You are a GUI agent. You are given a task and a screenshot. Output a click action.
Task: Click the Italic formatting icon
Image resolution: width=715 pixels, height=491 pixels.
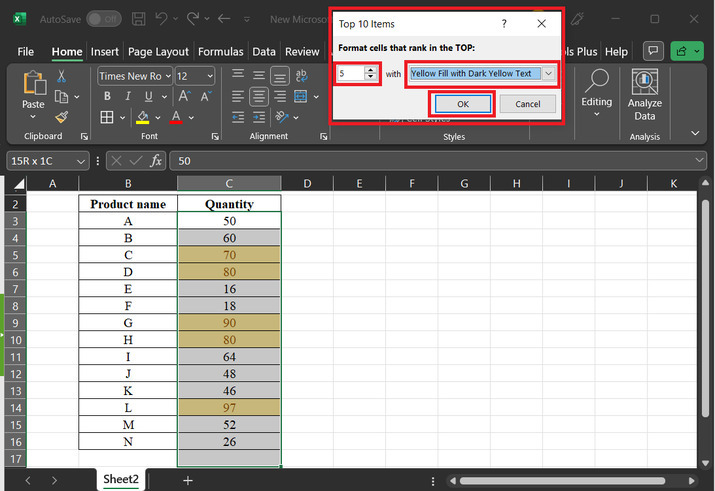[x=127, y=97]
